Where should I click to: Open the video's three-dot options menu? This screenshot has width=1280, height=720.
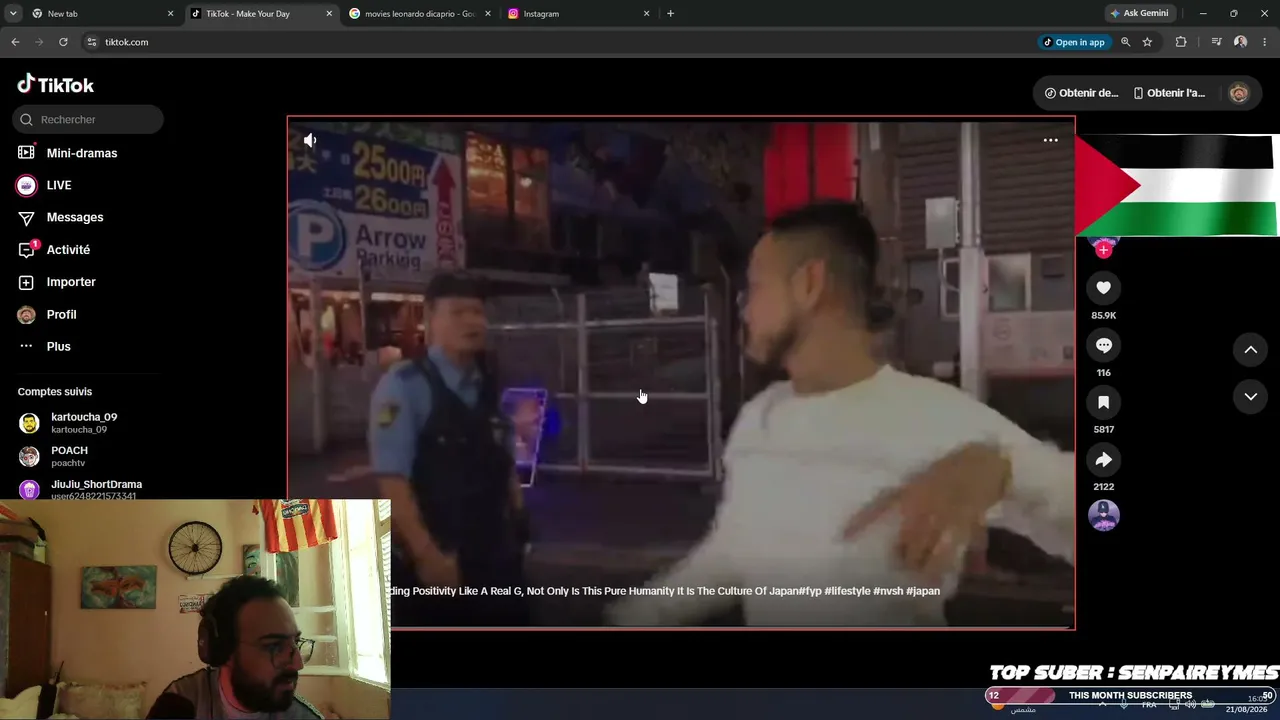tap(1050, 140)
